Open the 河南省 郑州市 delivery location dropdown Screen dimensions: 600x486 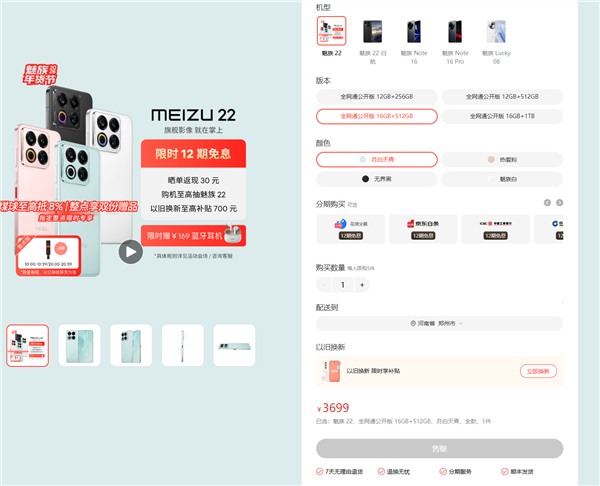(x=439, y=323)
